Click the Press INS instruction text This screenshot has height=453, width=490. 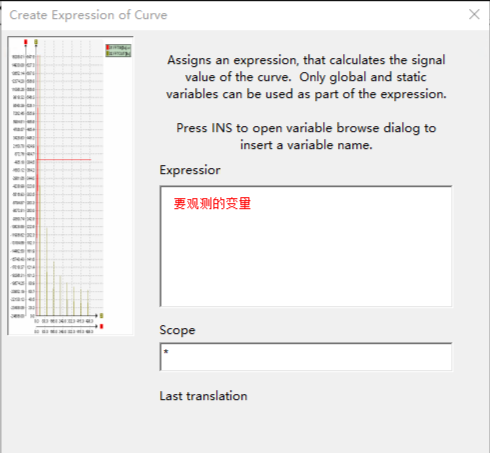coord(306,136)
